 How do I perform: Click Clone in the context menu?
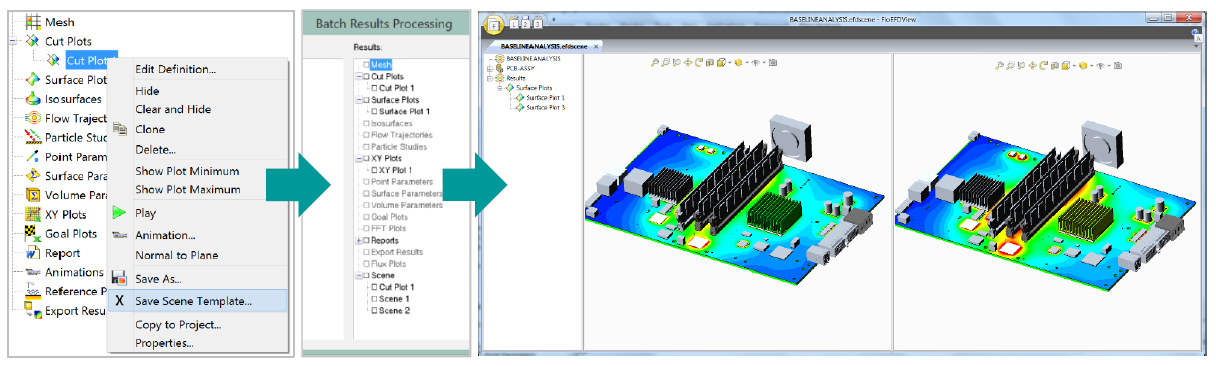pos(150,129)
